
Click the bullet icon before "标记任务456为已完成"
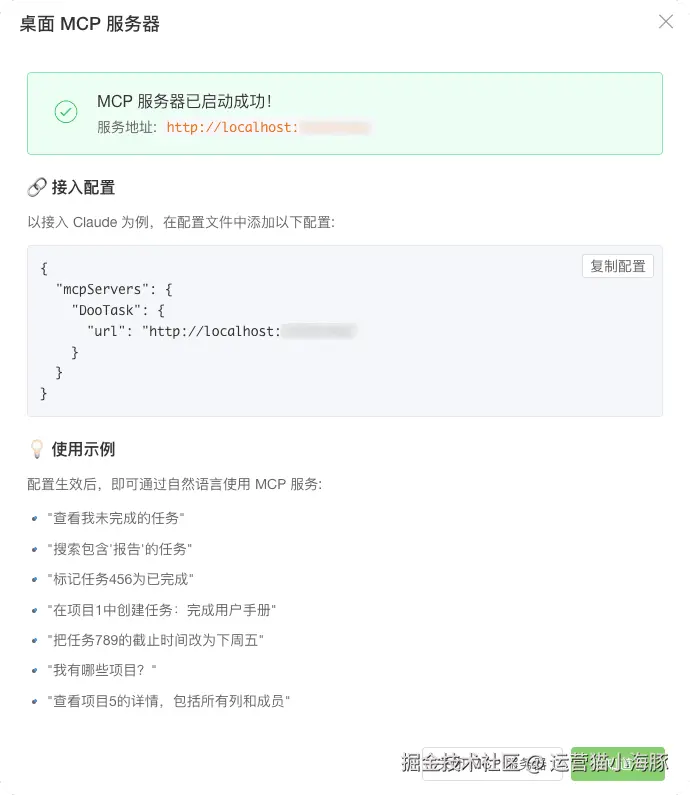[x=36, y=579]
